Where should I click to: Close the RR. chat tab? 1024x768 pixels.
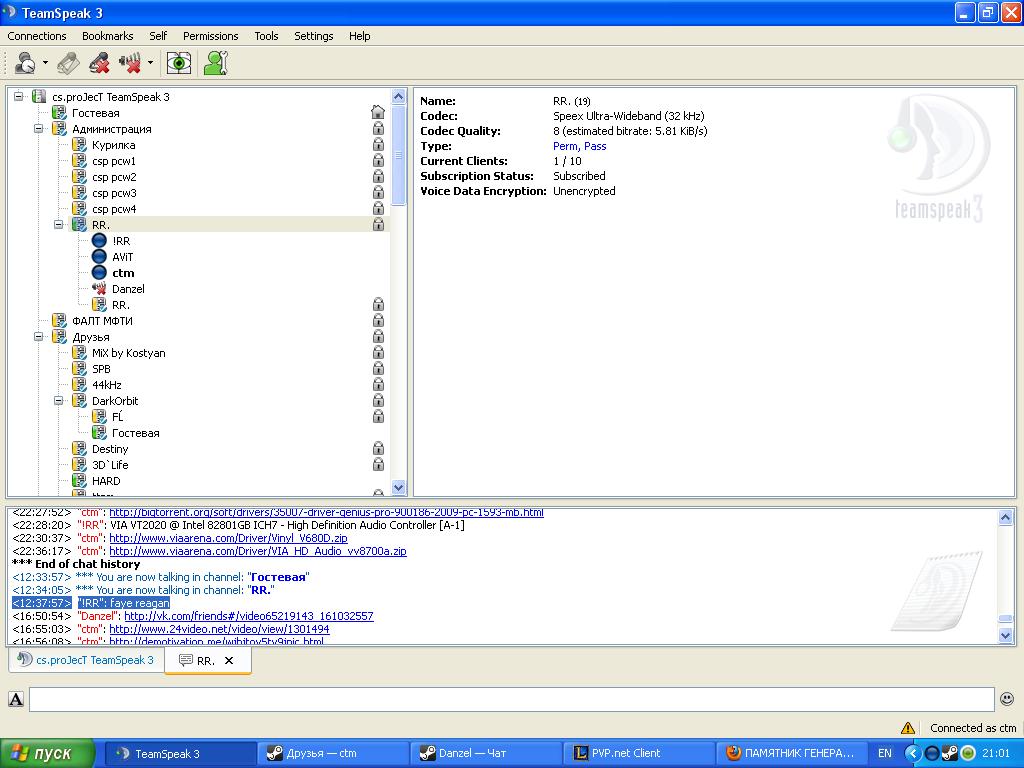point(229,660)
